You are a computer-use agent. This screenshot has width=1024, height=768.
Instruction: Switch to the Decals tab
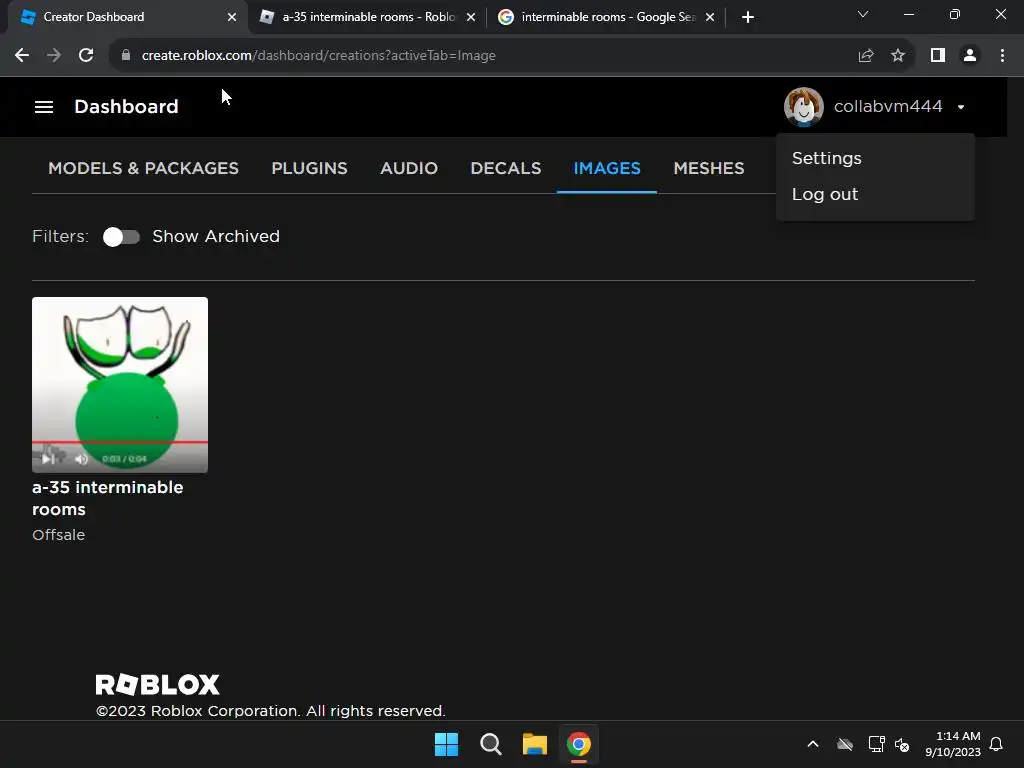tap(505, 168)
